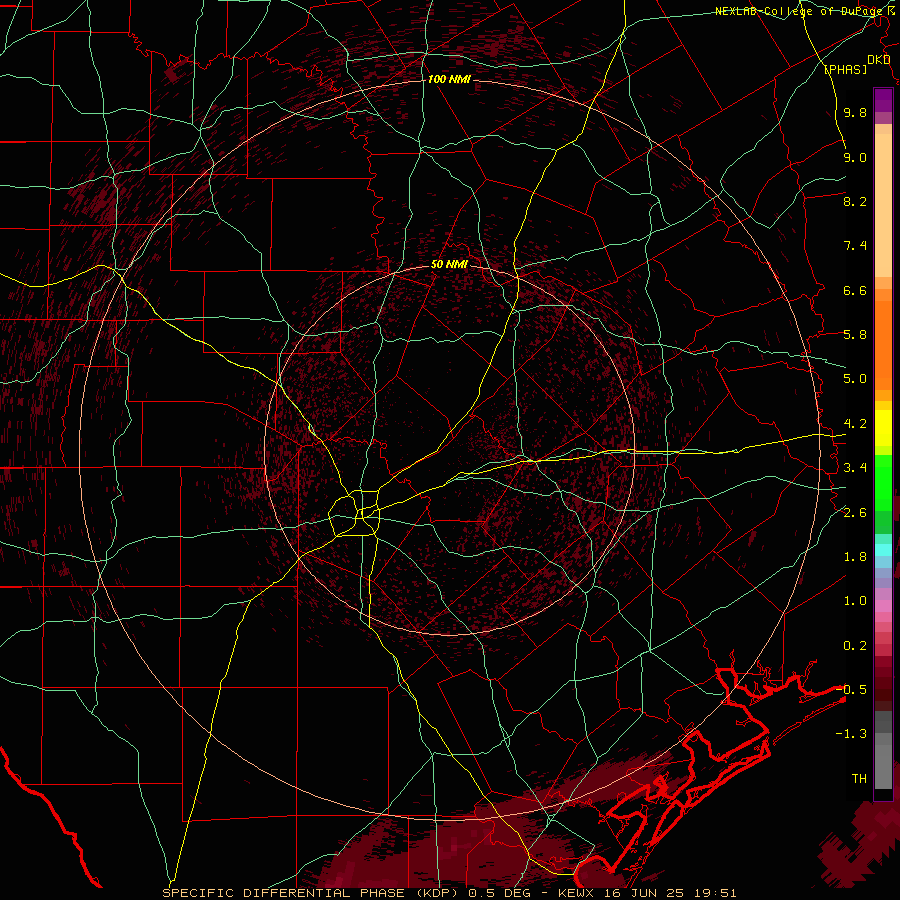Image resolution: width=900 pixels, height=900 pixels.
Task: Click the 8.2 value on the color scale
Action: 855,201
